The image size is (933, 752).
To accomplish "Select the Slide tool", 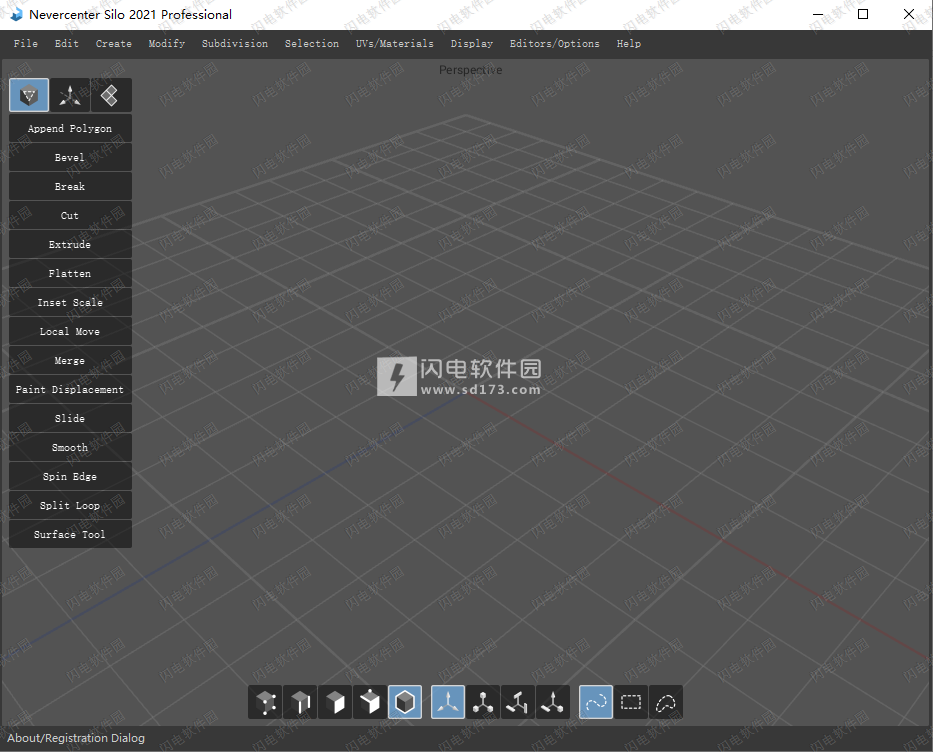I will [70, 418].
